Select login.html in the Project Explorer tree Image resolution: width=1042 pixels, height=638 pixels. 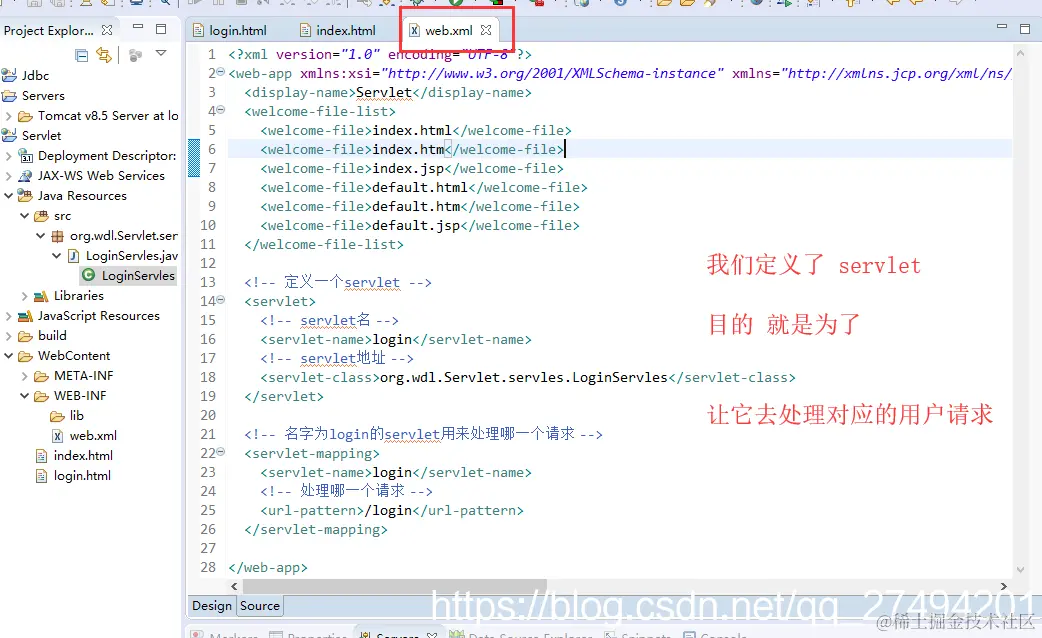(82, 476)
